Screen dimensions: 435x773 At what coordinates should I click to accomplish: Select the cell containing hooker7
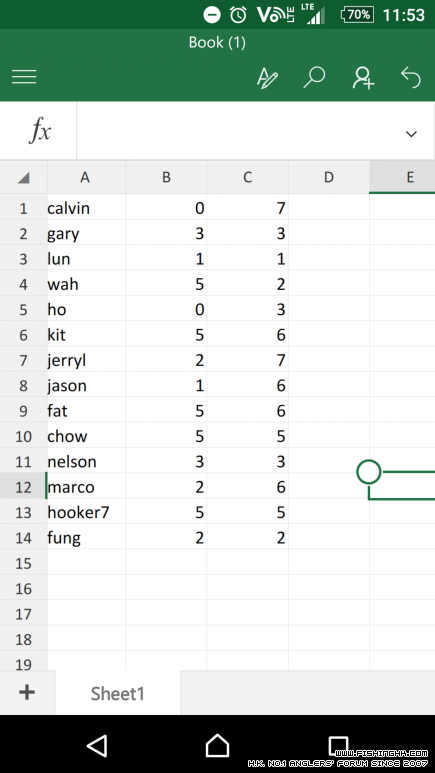click(x=86, y=513)
